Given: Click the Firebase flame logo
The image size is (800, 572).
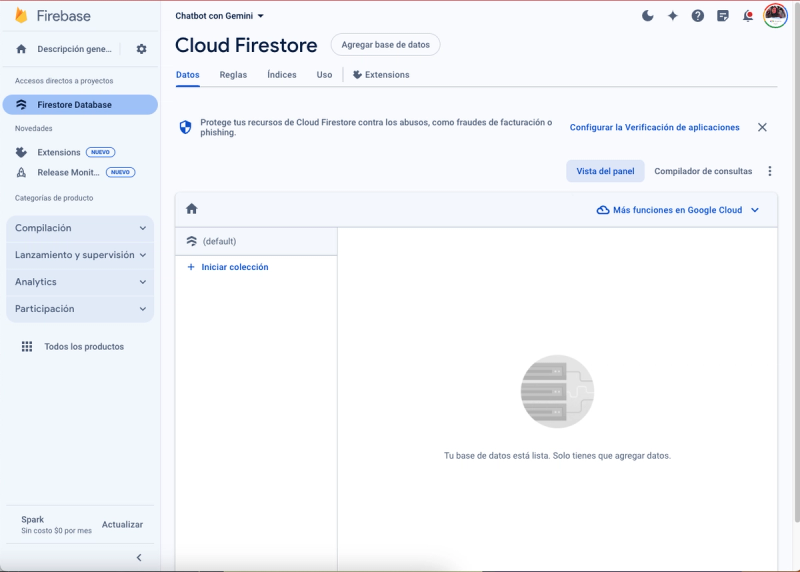Looking at the screenshot, I should (x=21, y=15).
